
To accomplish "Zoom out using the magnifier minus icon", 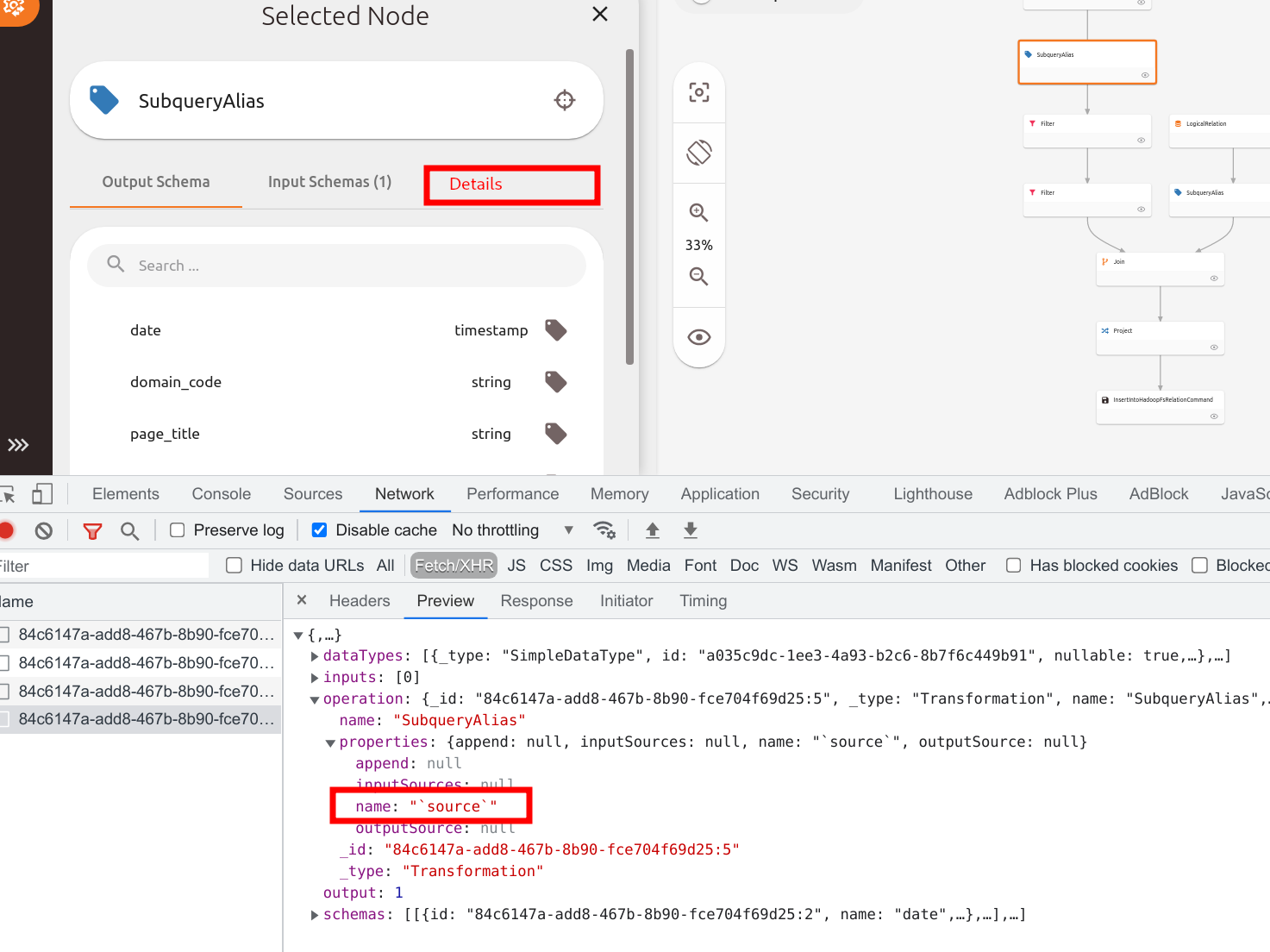I will click(x=698, y=277).
